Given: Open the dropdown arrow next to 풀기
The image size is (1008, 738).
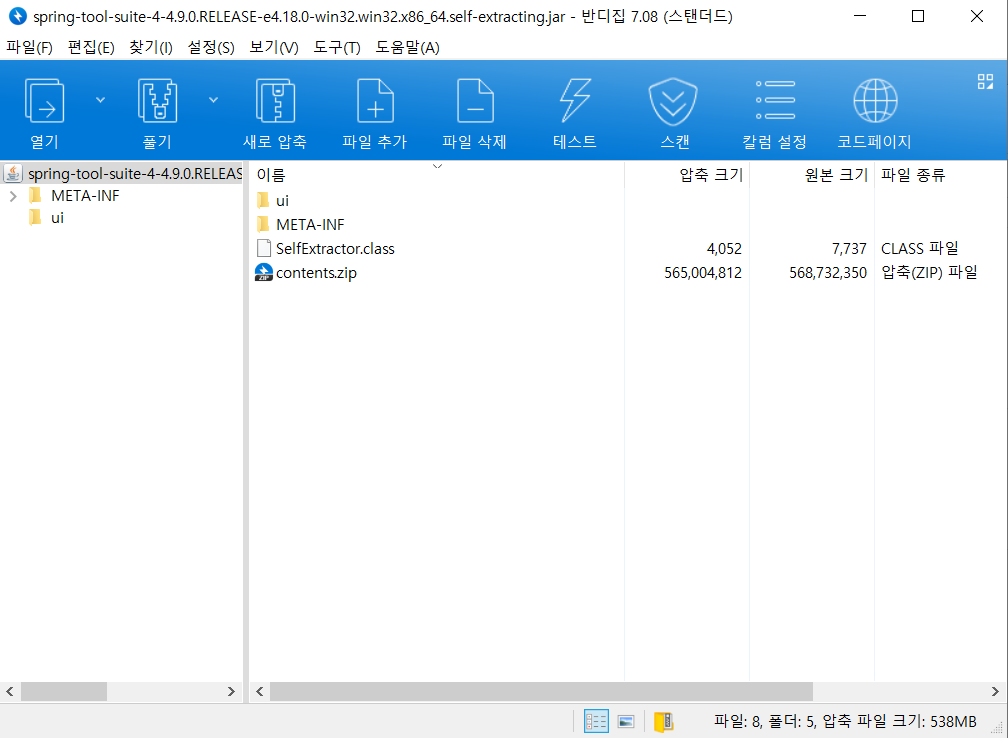Looking at the screenshot, I should point(213,100).
